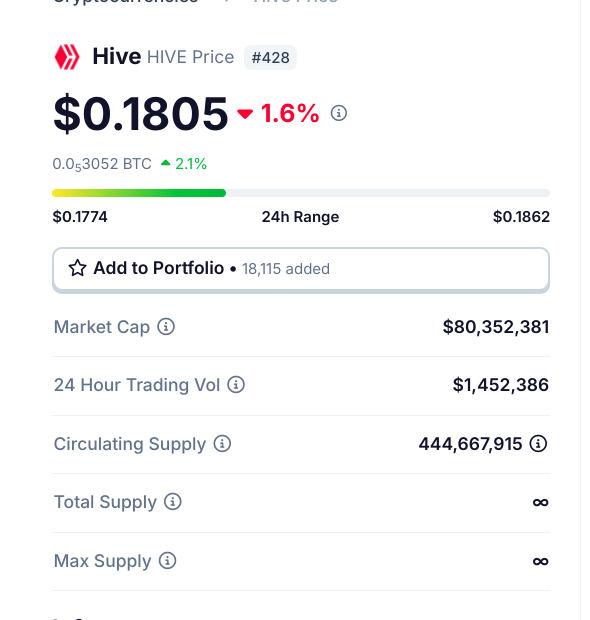Click Market Cap info icon
Image resolution: width=590 pixels, height=620 pixels.
tap(166, 327)
